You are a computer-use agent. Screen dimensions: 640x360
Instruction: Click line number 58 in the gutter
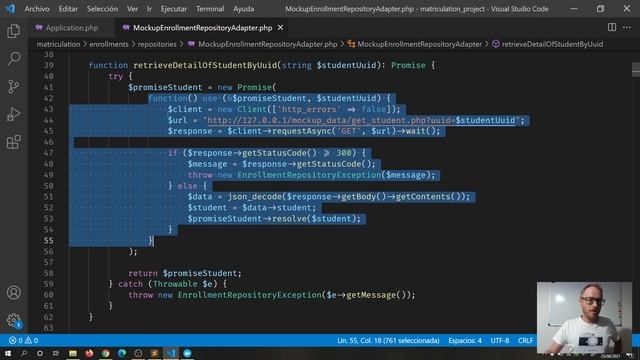pyautogui.click(x=49, y=273)
